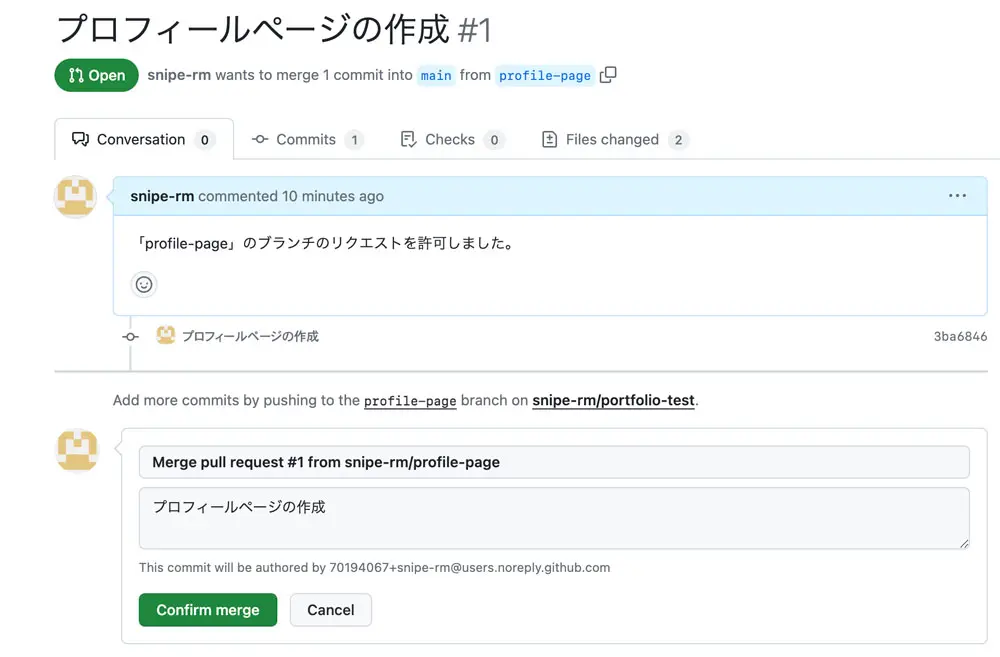Screen dimensions: 1000x657
Task: Click the small commit author avatar
Action: pos(166,336)
